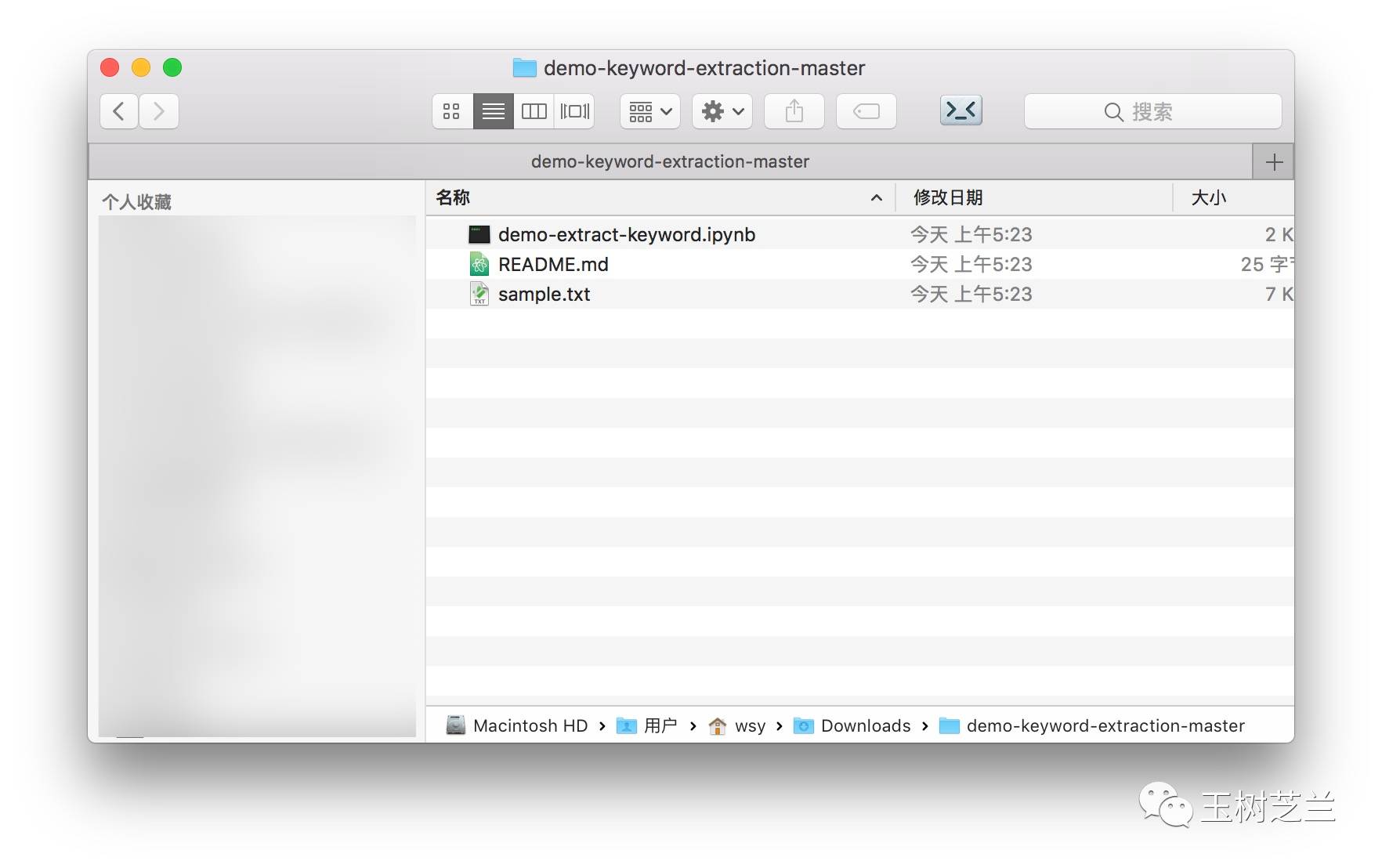
Task: Toggle the sort direction arrow in 名称
Action: pyautogui.click(x=877, y=198)
